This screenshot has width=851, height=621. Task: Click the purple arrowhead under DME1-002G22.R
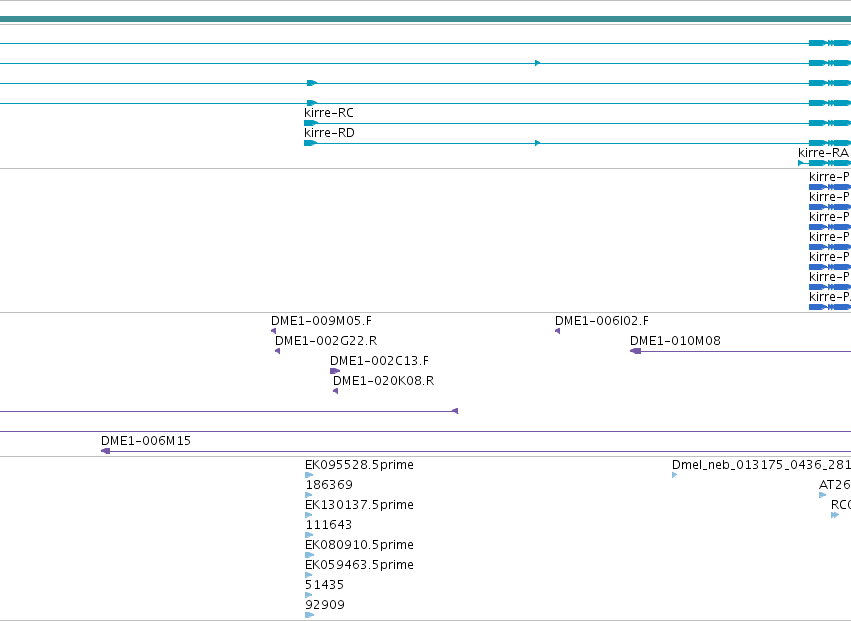point(278,351)
